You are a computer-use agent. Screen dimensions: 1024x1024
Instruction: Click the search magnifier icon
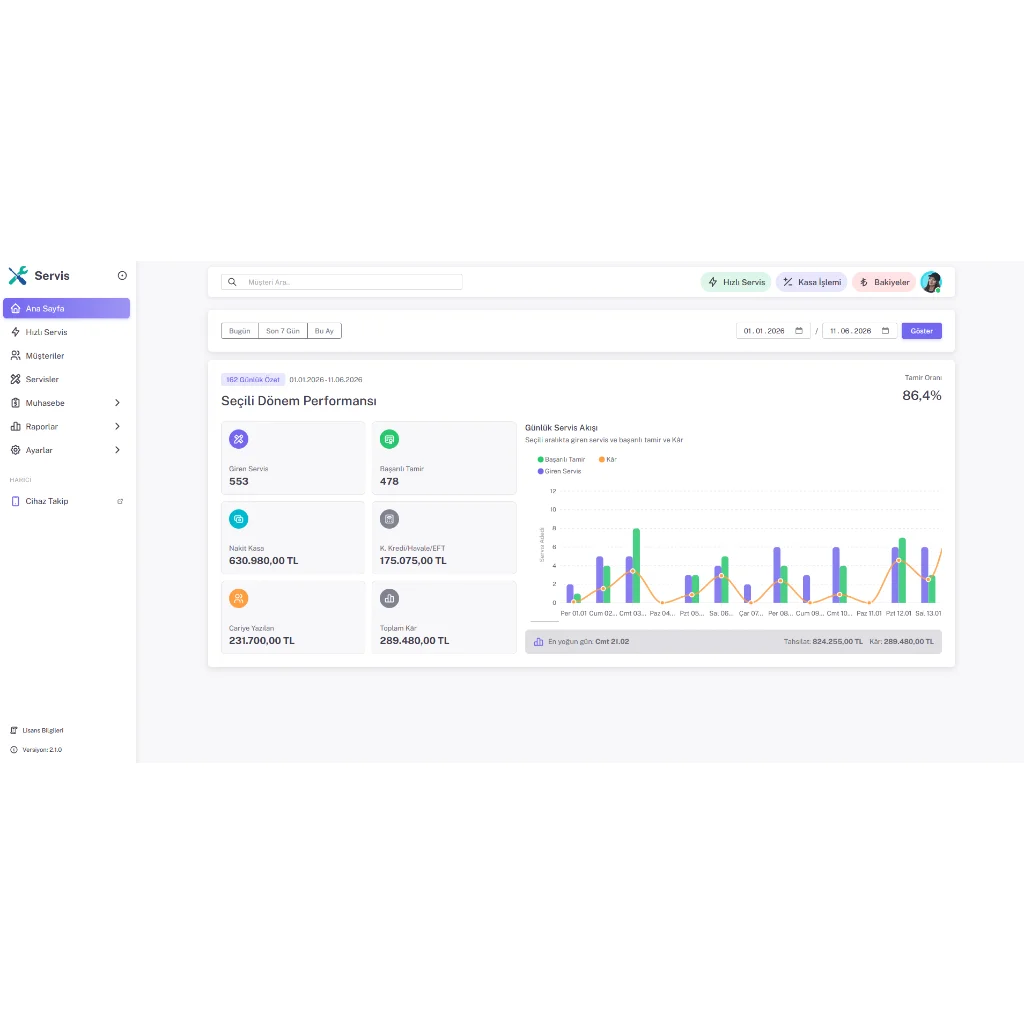click(x=232, y=282)
